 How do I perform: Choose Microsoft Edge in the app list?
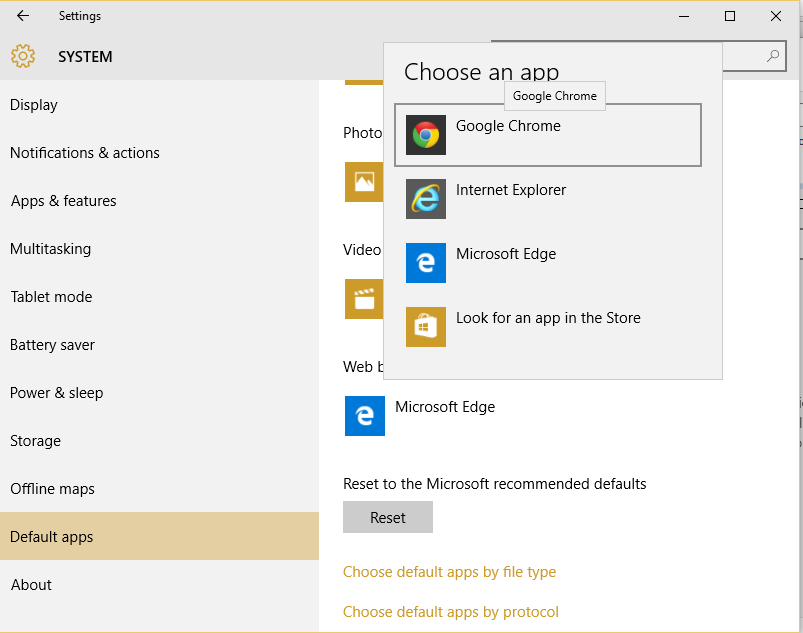[548, 263]
